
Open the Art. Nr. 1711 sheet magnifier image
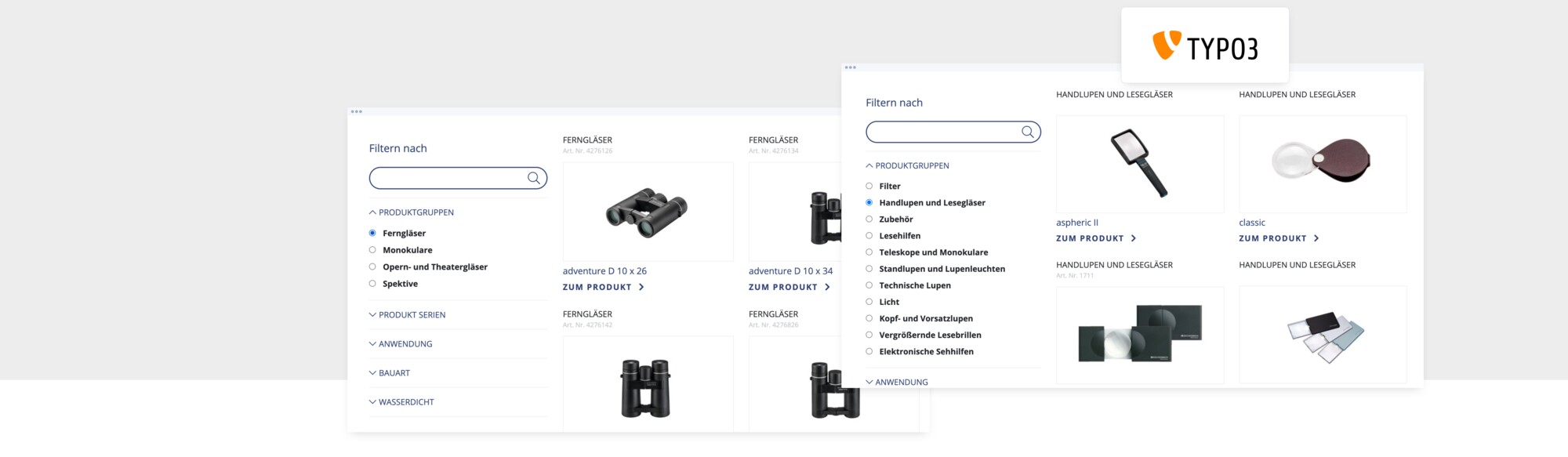[x=1140, y=335]
